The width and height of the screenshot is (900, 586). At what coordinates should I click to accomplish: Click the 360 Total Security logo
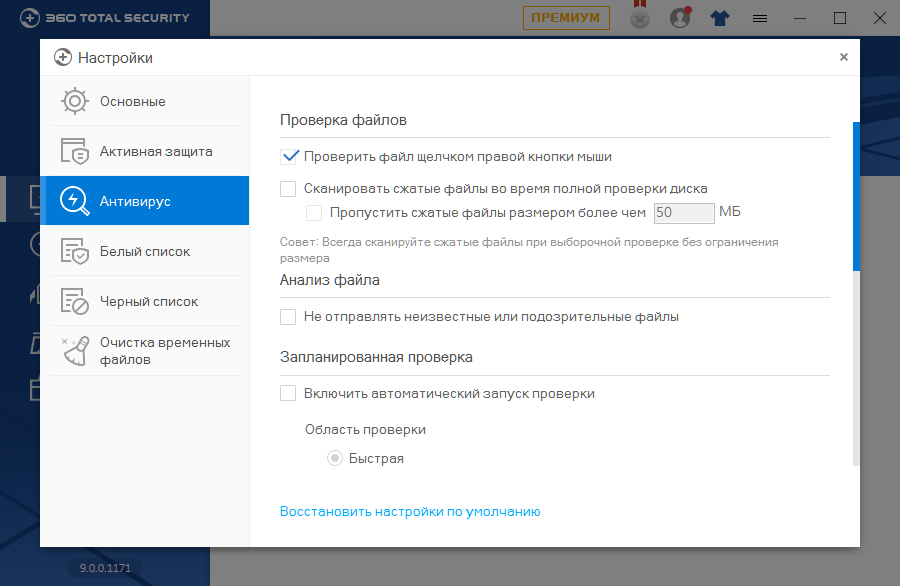coord(105,18)
